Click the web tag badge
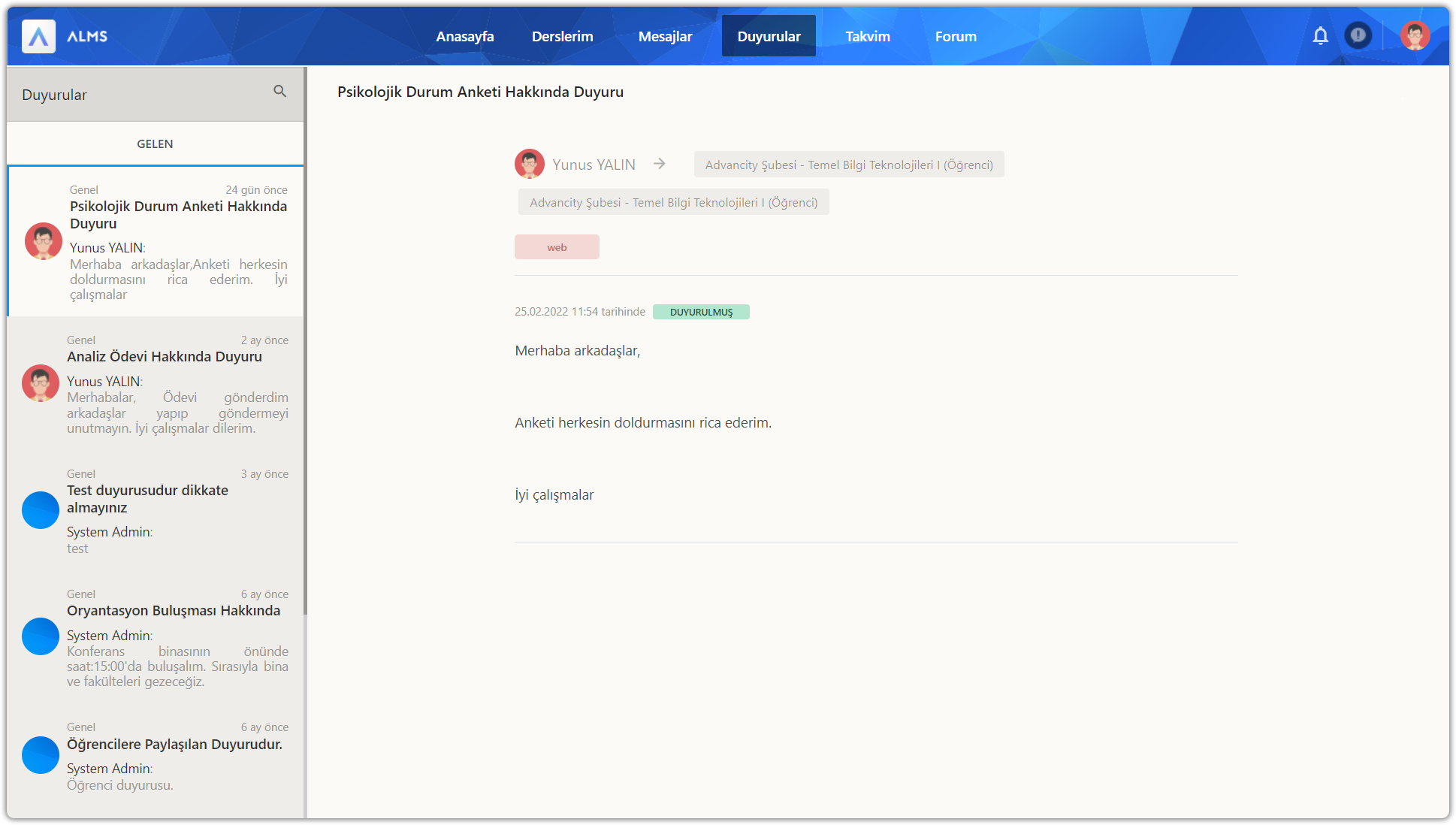Screen dimensions: 1456x825 [557, 247]
